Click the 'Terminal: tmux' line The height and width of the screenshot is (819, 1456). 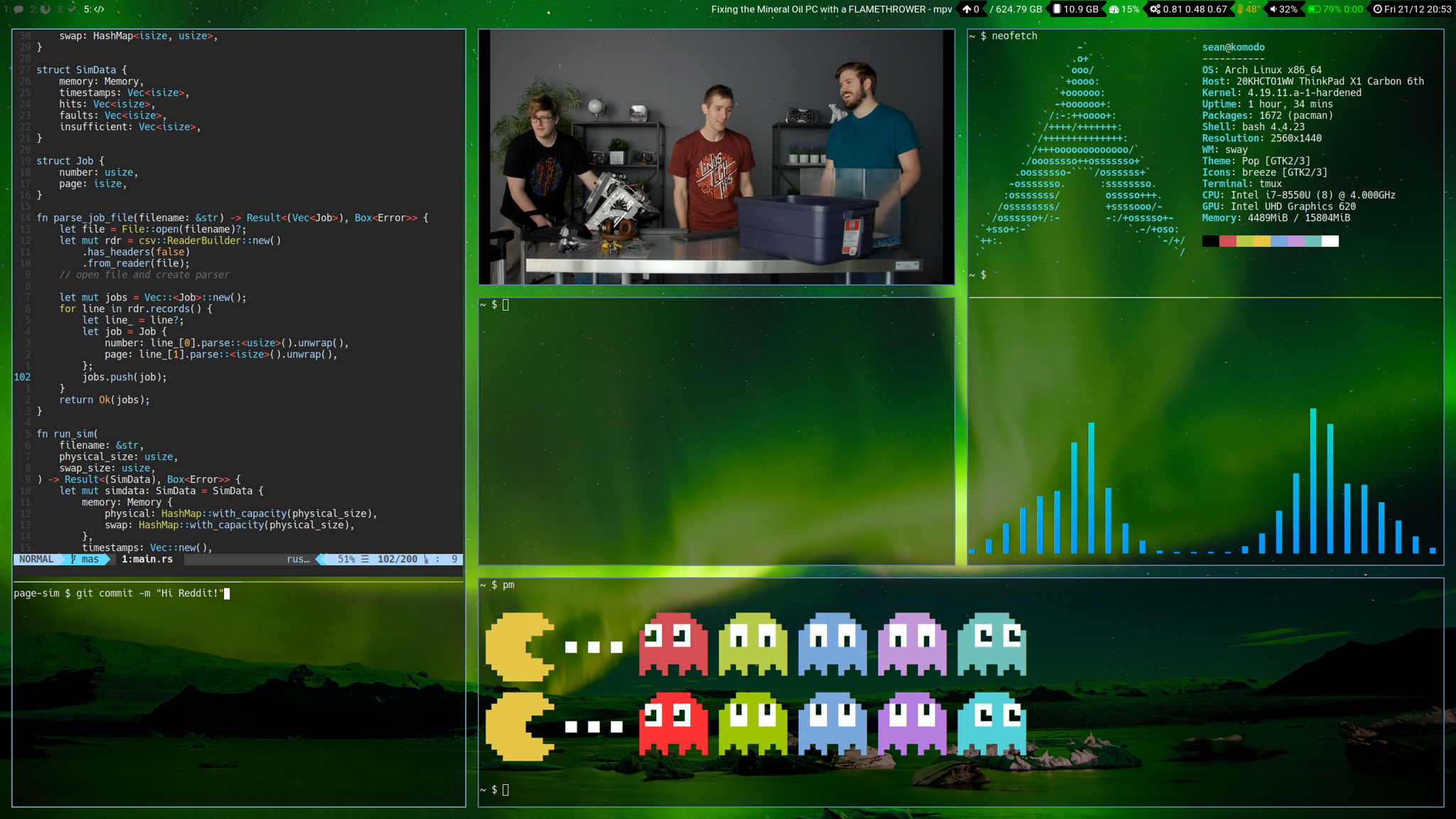[1242, 183]
